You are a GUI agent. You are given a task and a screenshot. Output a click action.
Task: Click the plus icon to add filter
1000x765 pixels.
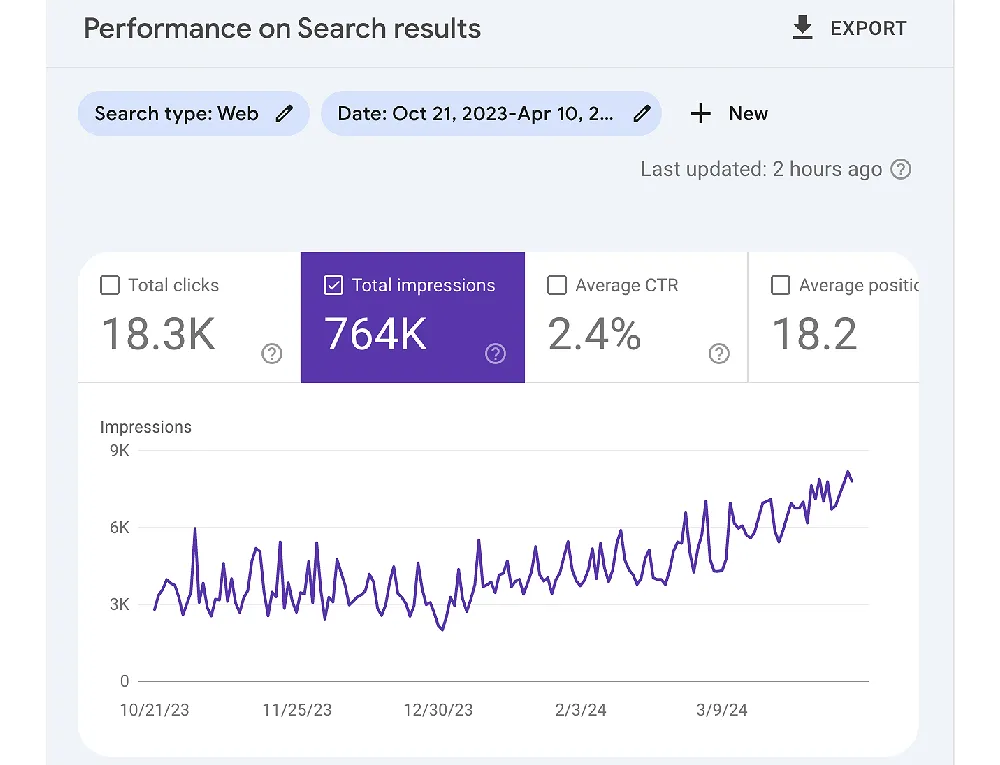pos(701,114)
